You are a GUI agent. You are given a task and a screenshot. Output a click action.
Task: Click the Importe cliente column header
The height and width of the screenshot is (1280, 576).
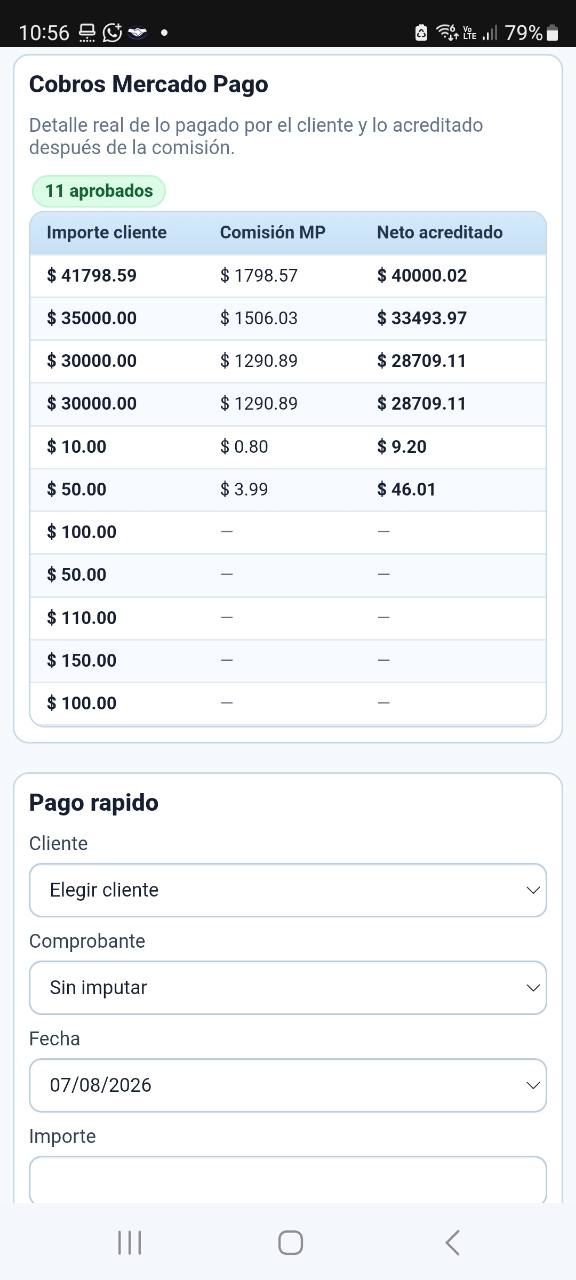pyautogui.click(x=106, y=232)
